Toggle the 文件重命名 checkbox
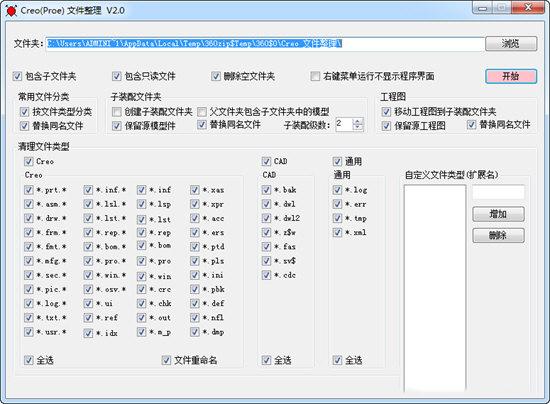 coord(166,360)
